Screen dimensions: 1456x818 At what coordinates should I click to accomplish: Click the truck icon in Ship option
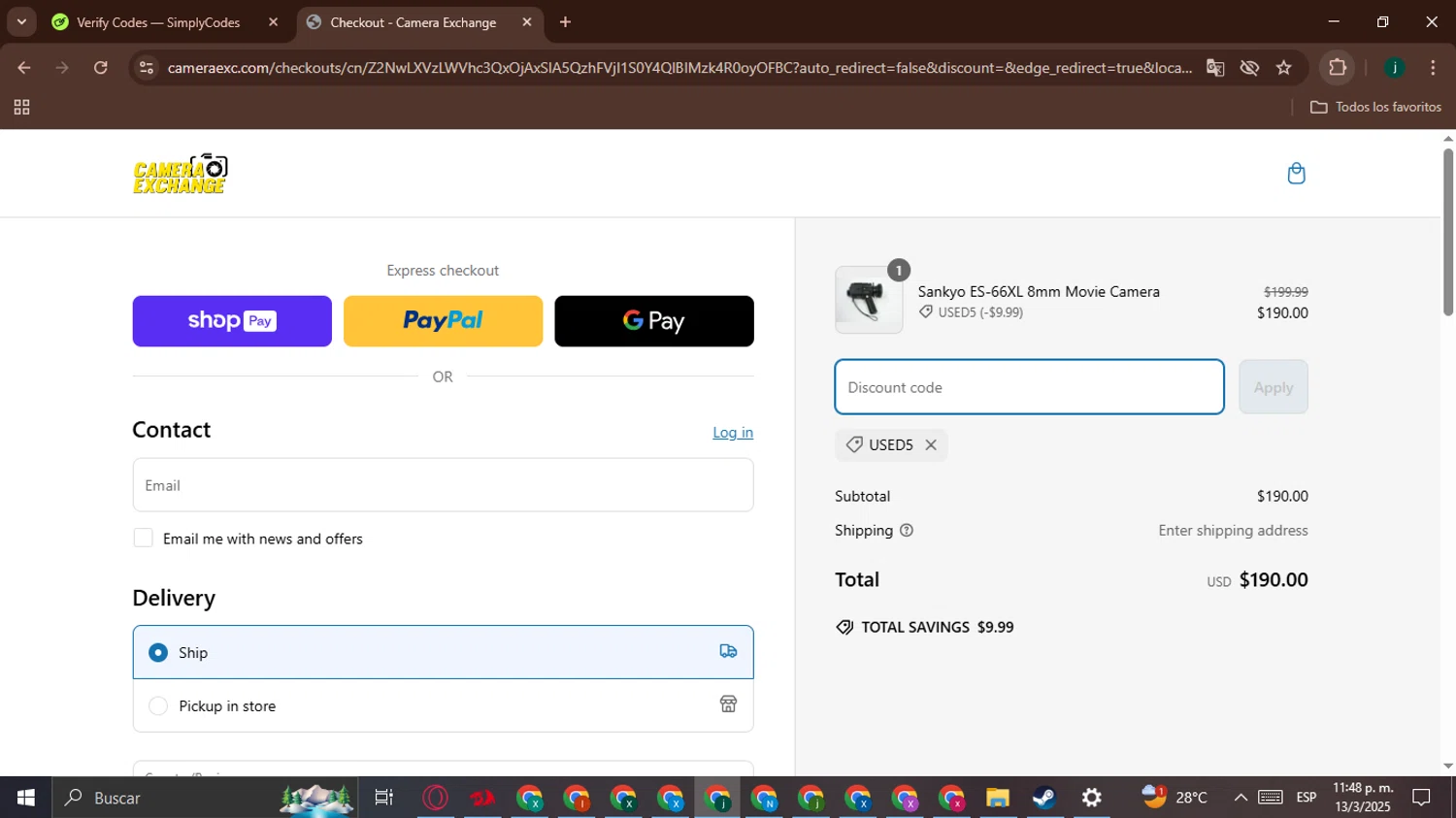728,651
